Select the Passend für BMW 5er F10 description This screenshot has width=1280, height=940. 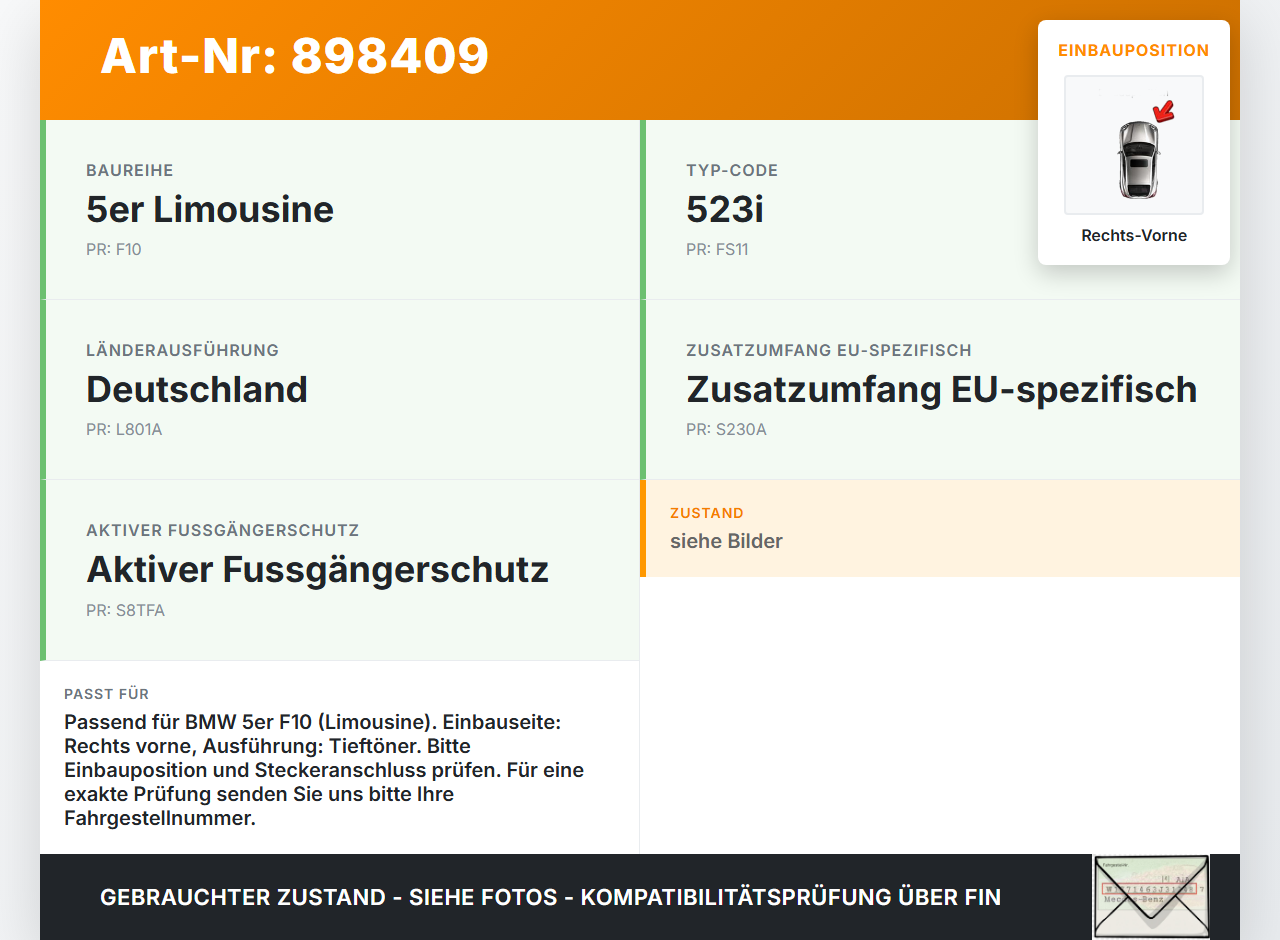pyautogui.click(x=325, y=770)
